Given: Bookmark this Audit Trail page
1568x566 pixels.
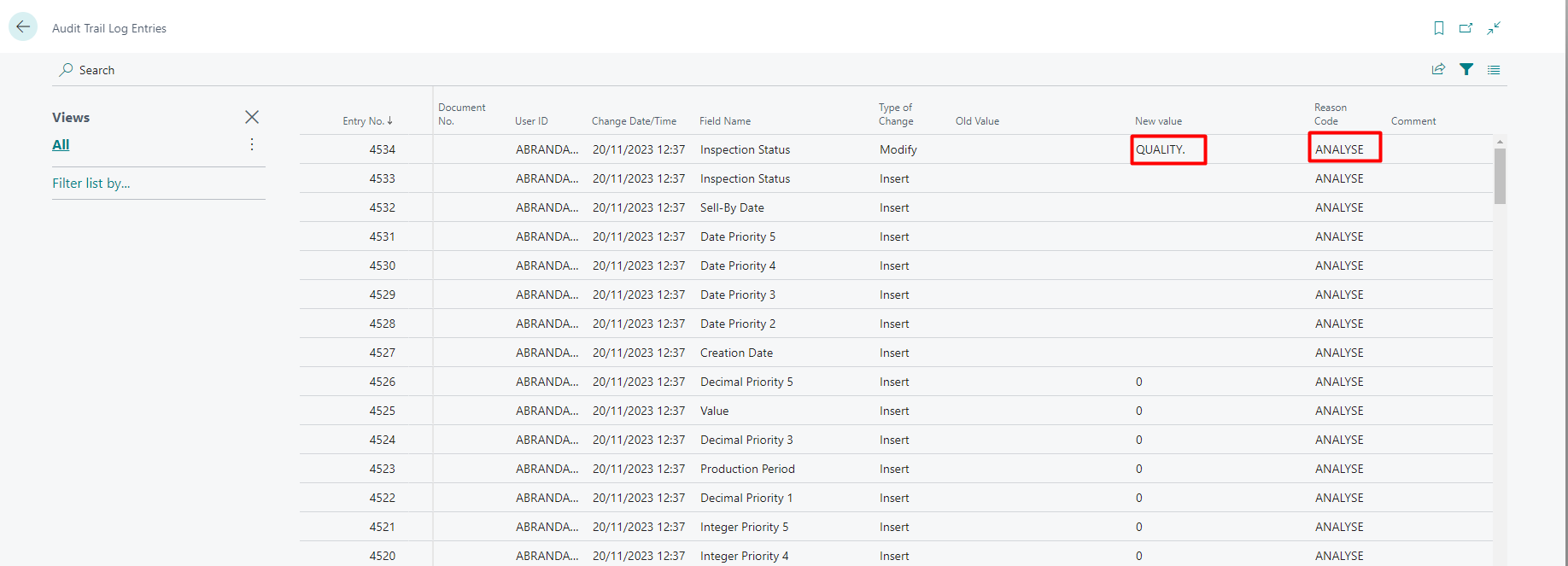Looking at the screenshot, I should point(1439,28).
